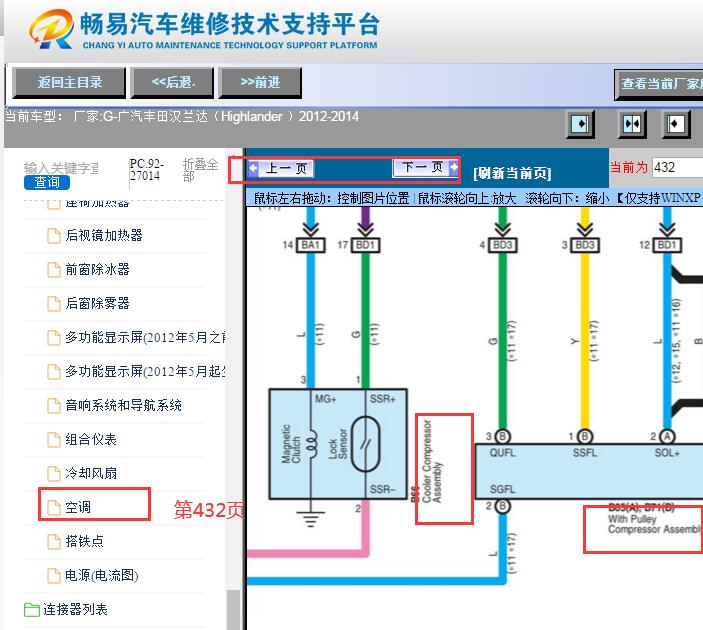Open 多功能显示屏(2012年5月之前) item

(x=145, y=337)
